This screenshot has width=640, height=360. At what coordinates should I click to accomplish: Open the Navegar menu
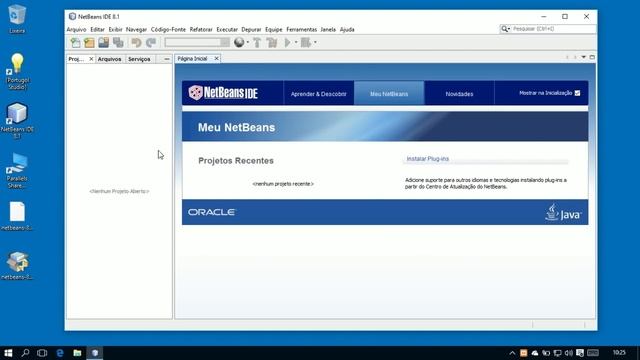coord(136,29)
